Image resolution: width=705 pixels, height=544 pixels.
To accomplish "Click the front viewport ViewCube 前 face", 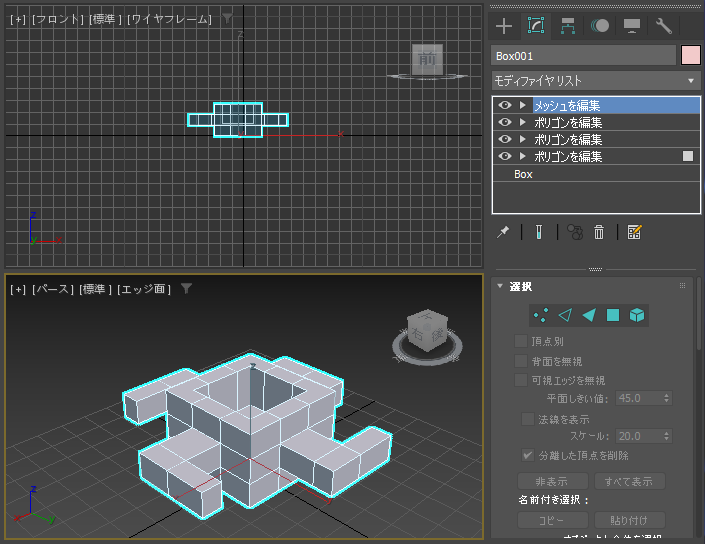I will tap(427, 59).
